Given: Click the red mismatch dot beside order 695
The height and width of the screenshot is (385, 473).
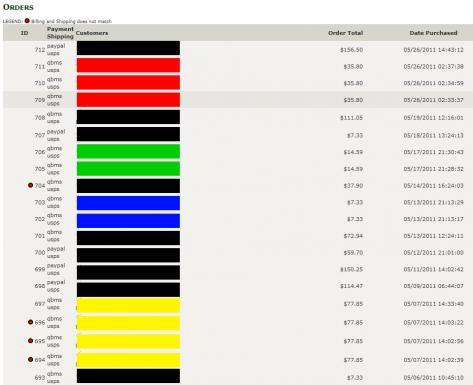Looking at the screenshot, I should (x=30, y=341).
